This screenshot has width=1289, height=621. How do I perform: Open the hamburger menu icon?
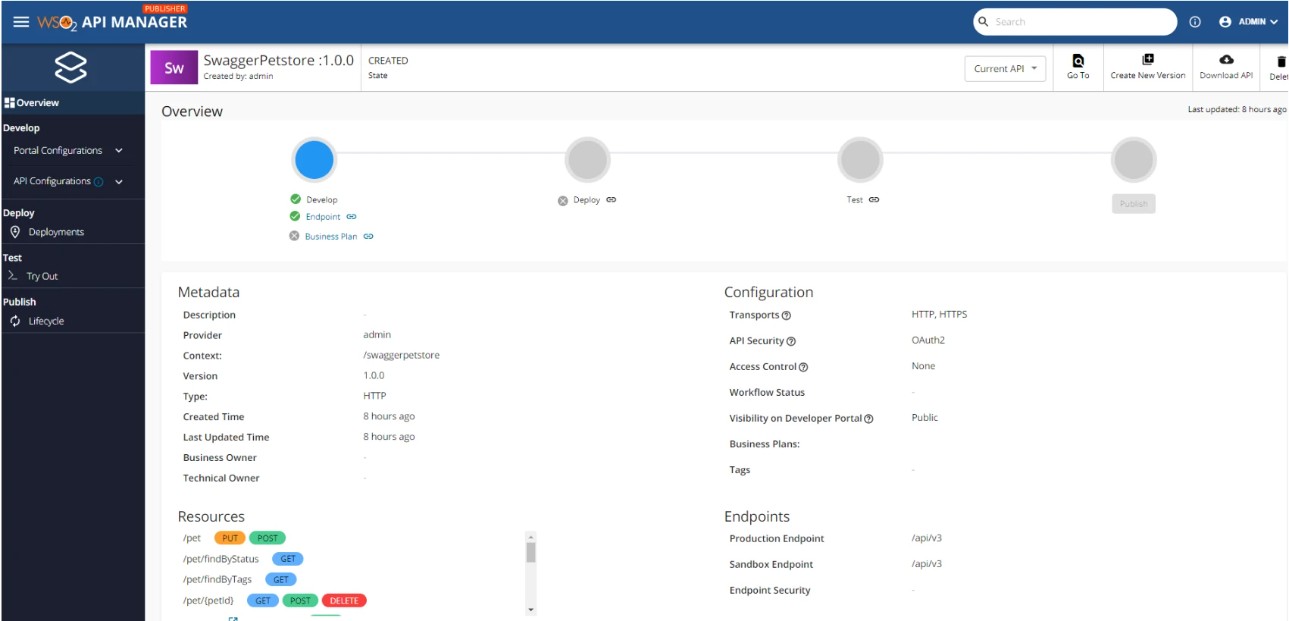click(x=20, y=21)
